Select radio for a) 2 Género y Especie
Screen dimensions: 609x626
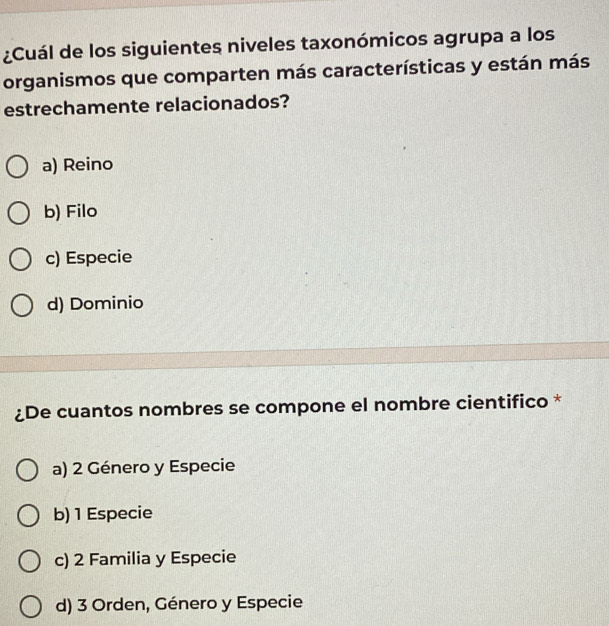coord(27,470)
